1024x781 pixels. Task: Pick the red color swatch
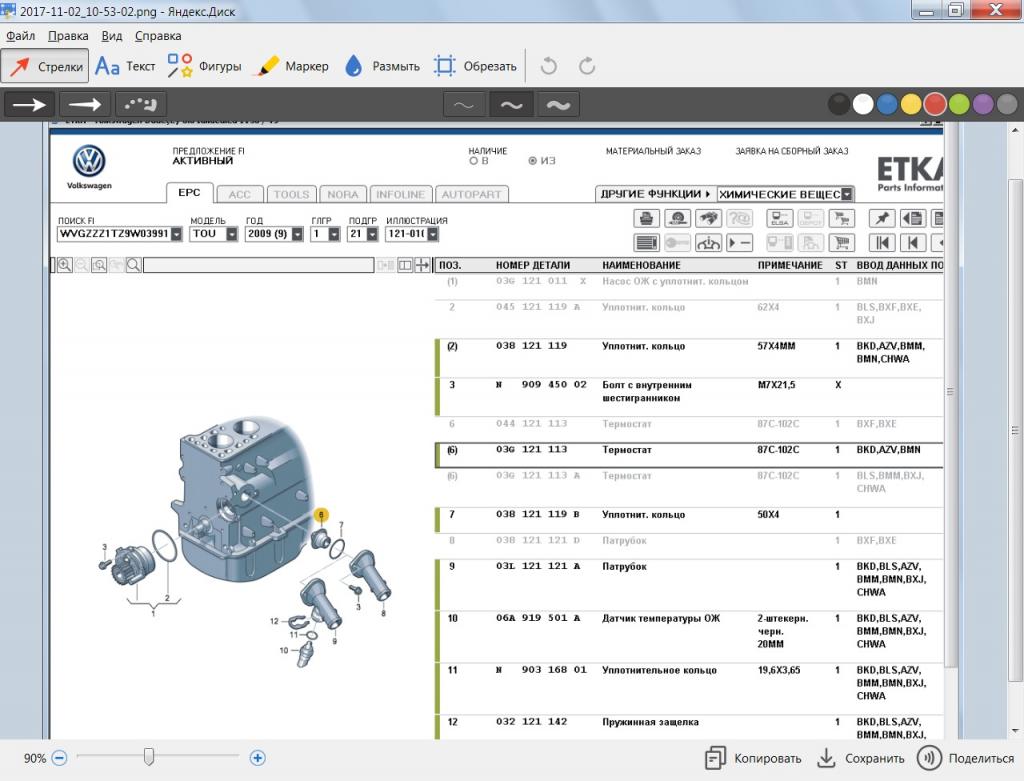tap(935, 104)
